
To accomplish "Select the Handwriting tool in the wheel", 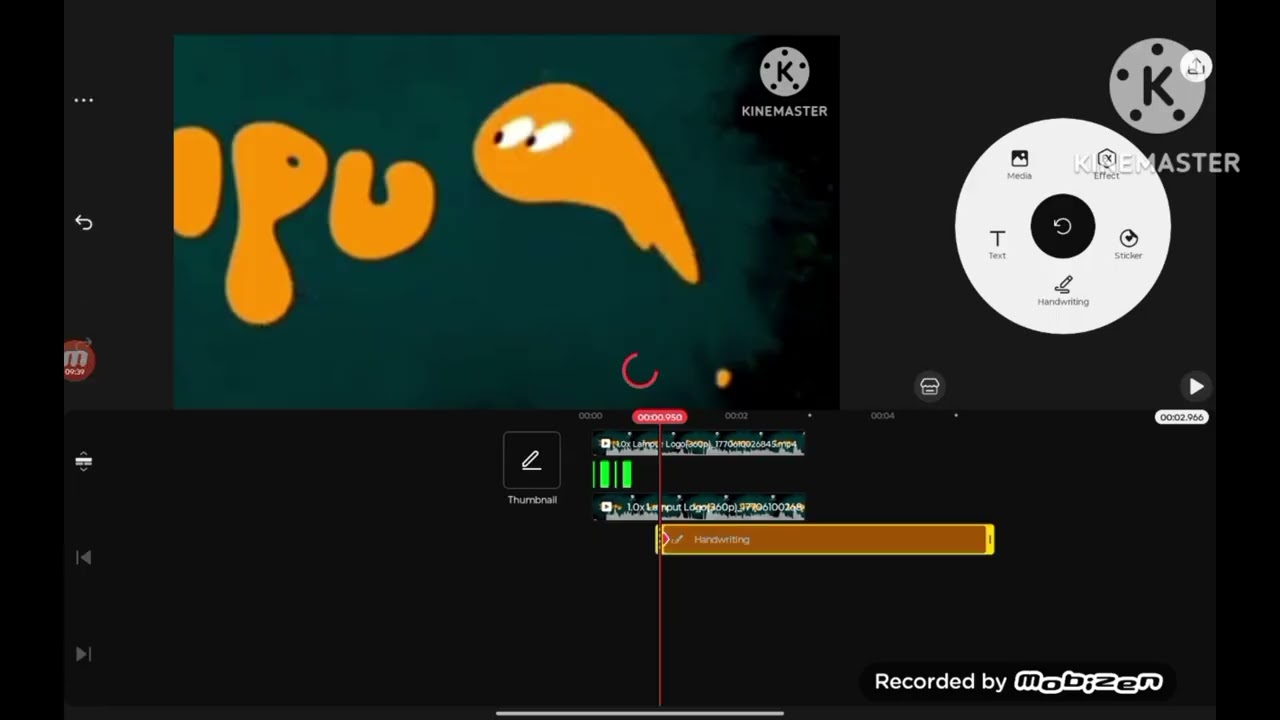I will 1063,291.
